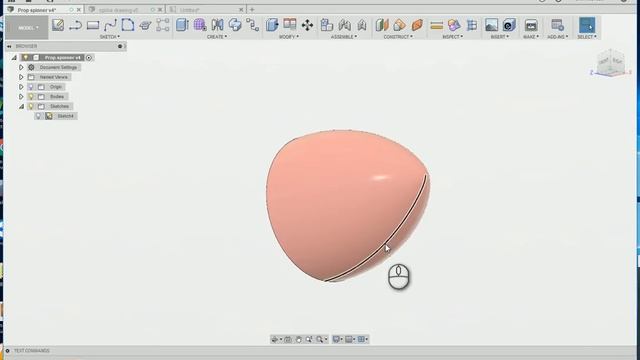Open the INSERT menu
The height and width of the screenshot is (360, 640).
[500, 37]
